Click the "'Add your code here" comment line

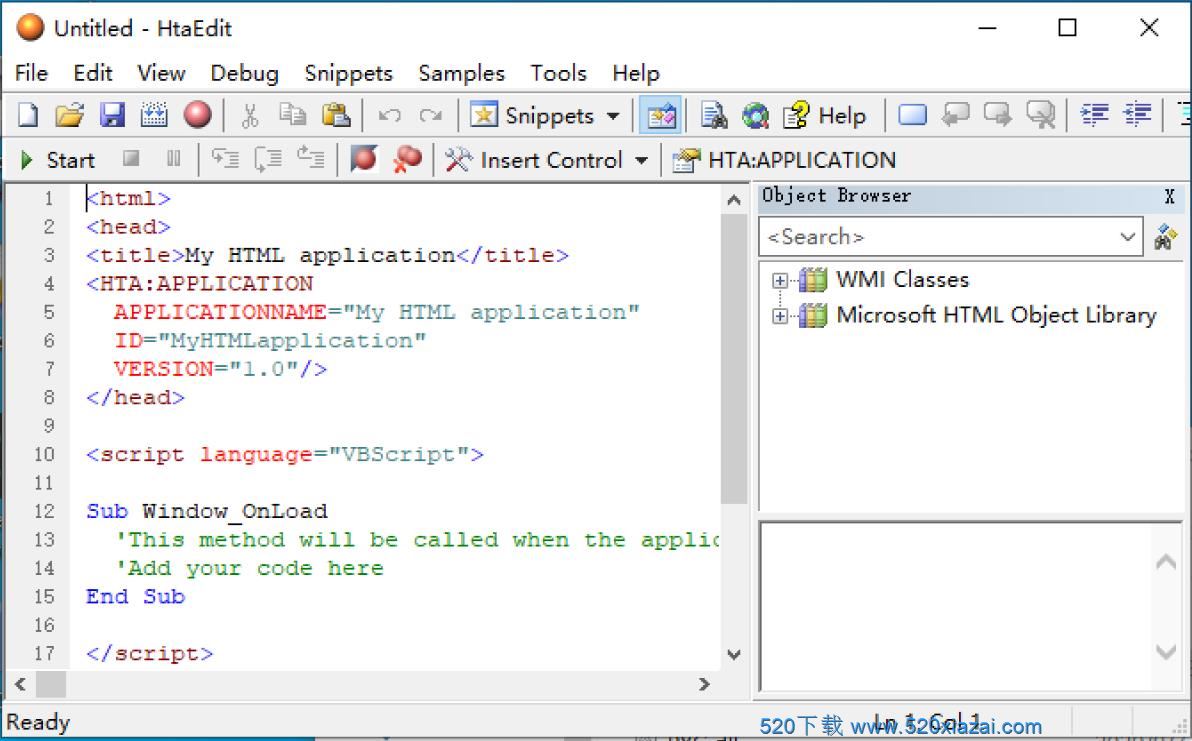pos(249,568)
